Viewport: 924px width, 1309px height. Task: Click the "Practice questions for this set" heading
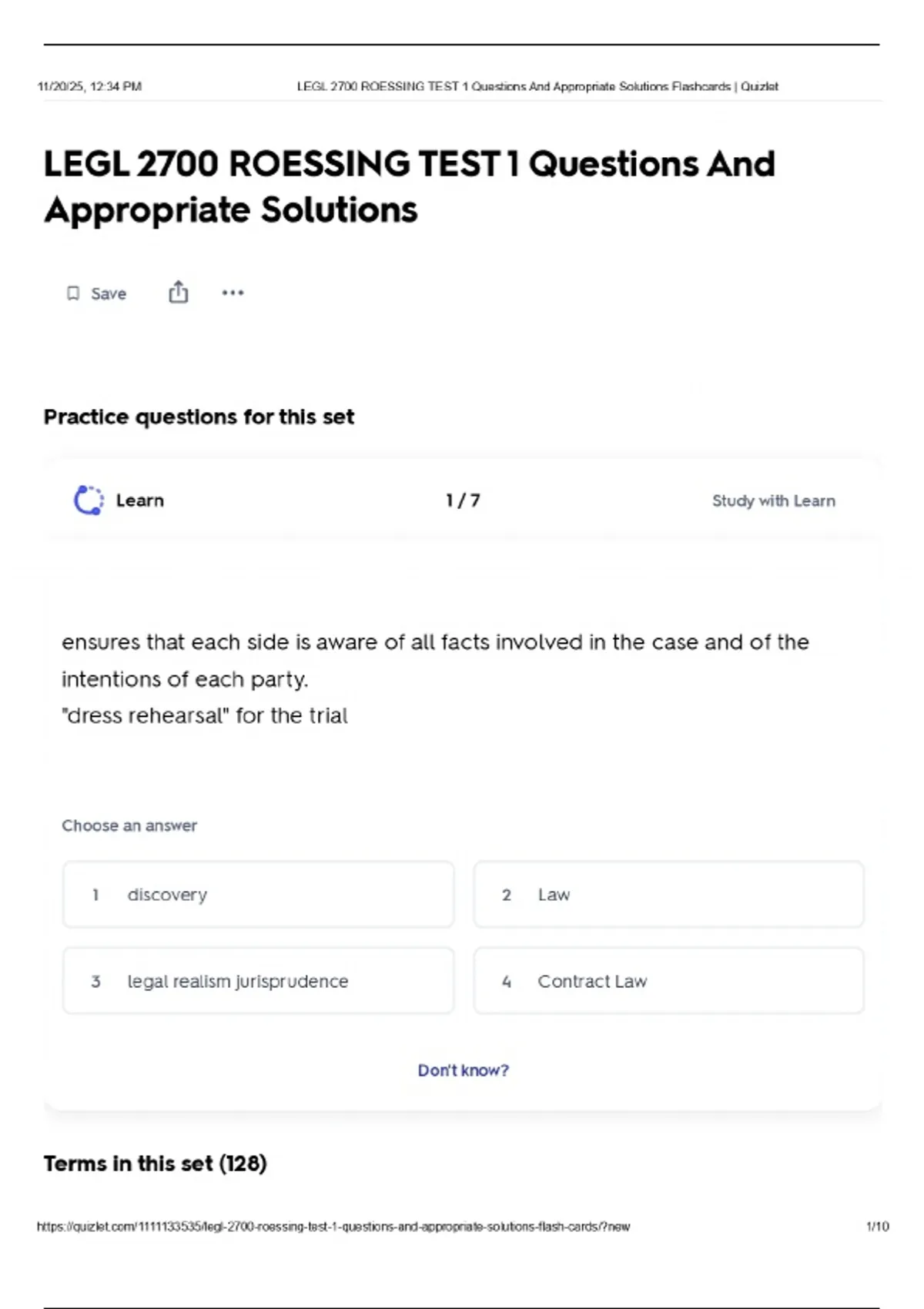pos(199,417)
